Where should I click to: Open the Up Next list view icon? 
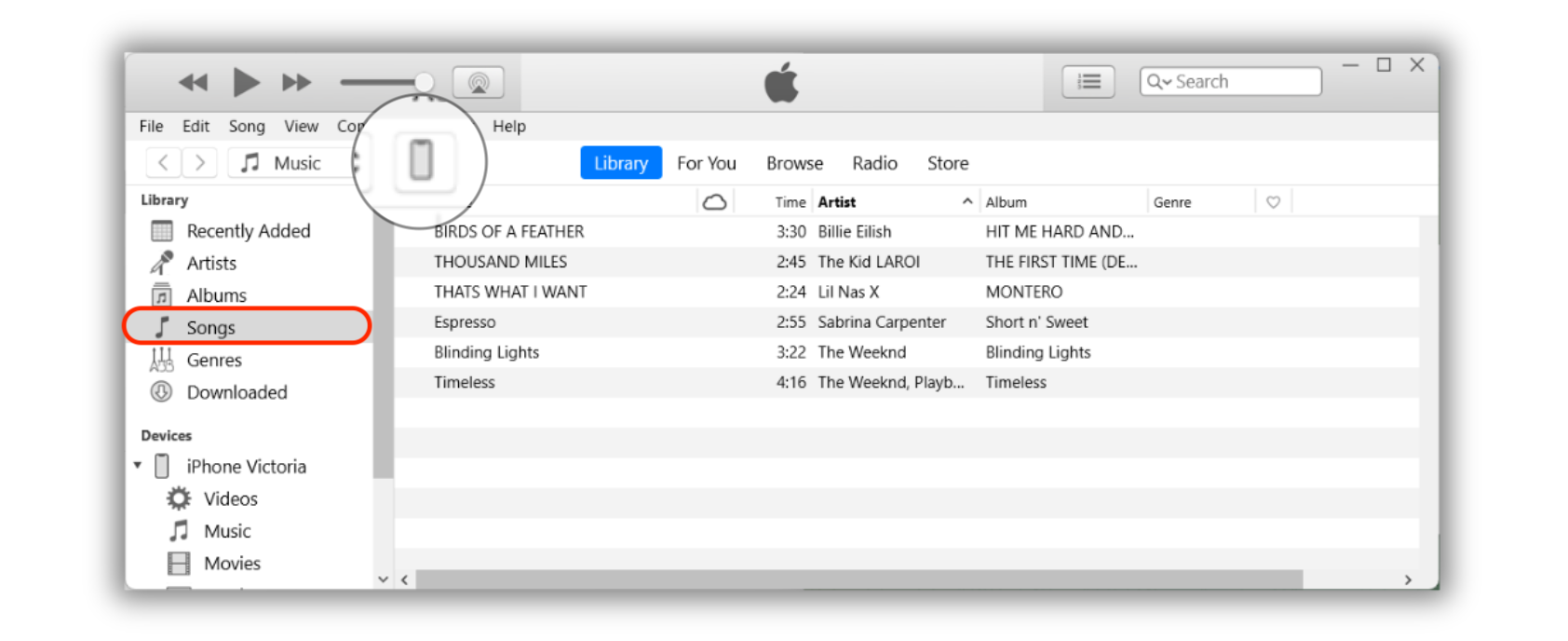1088,82
